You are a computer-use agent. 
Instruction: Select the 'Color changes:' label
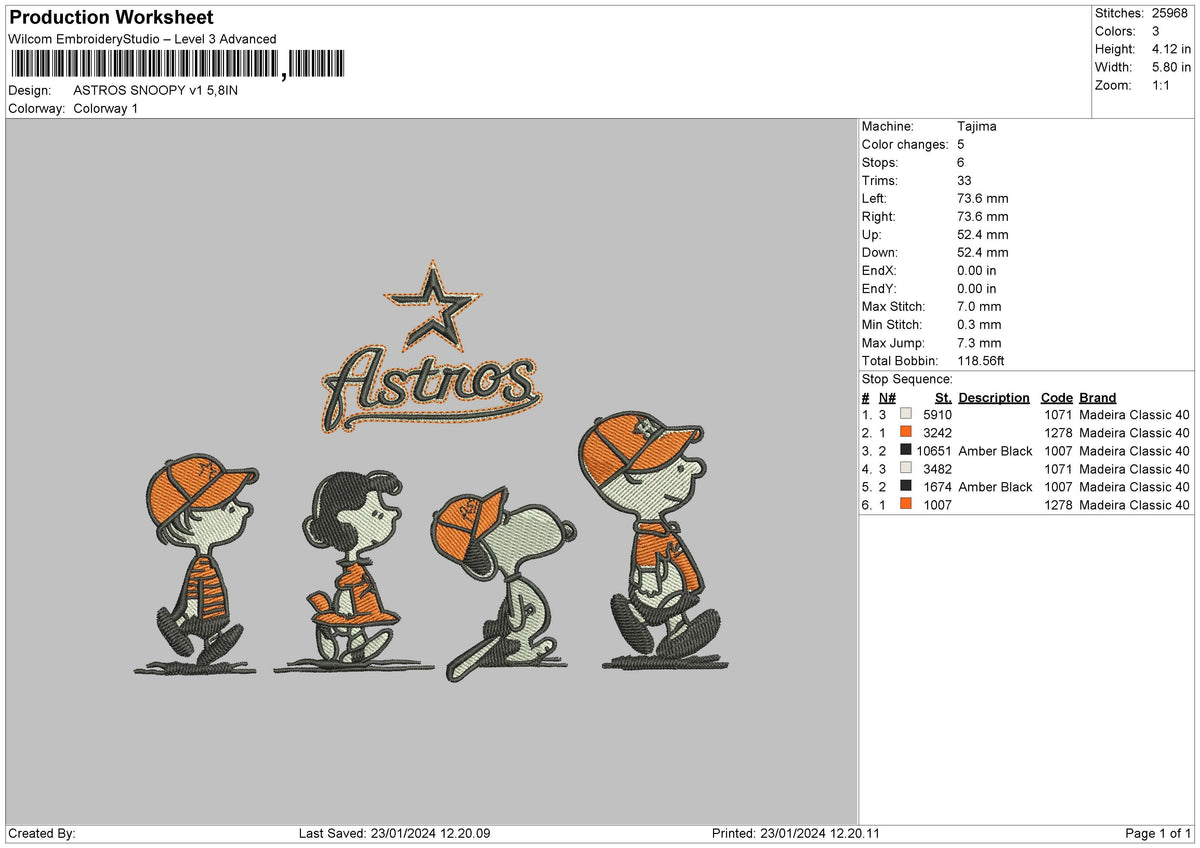click(905, 144)
